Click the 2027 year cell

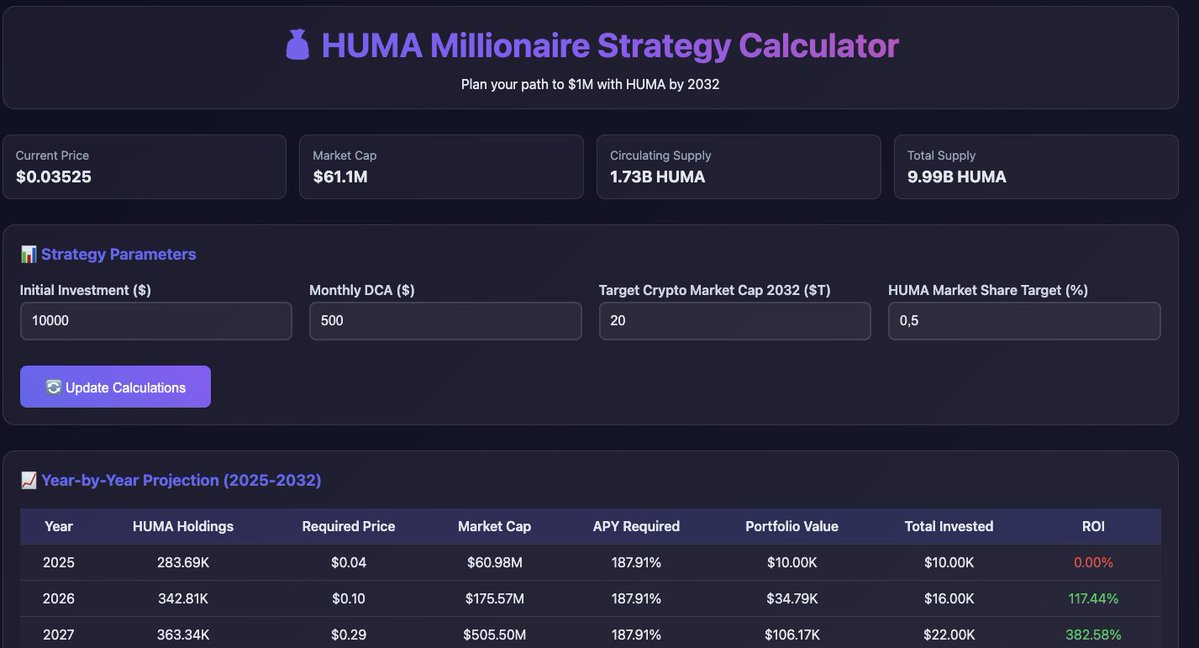(x=59, y=634)
